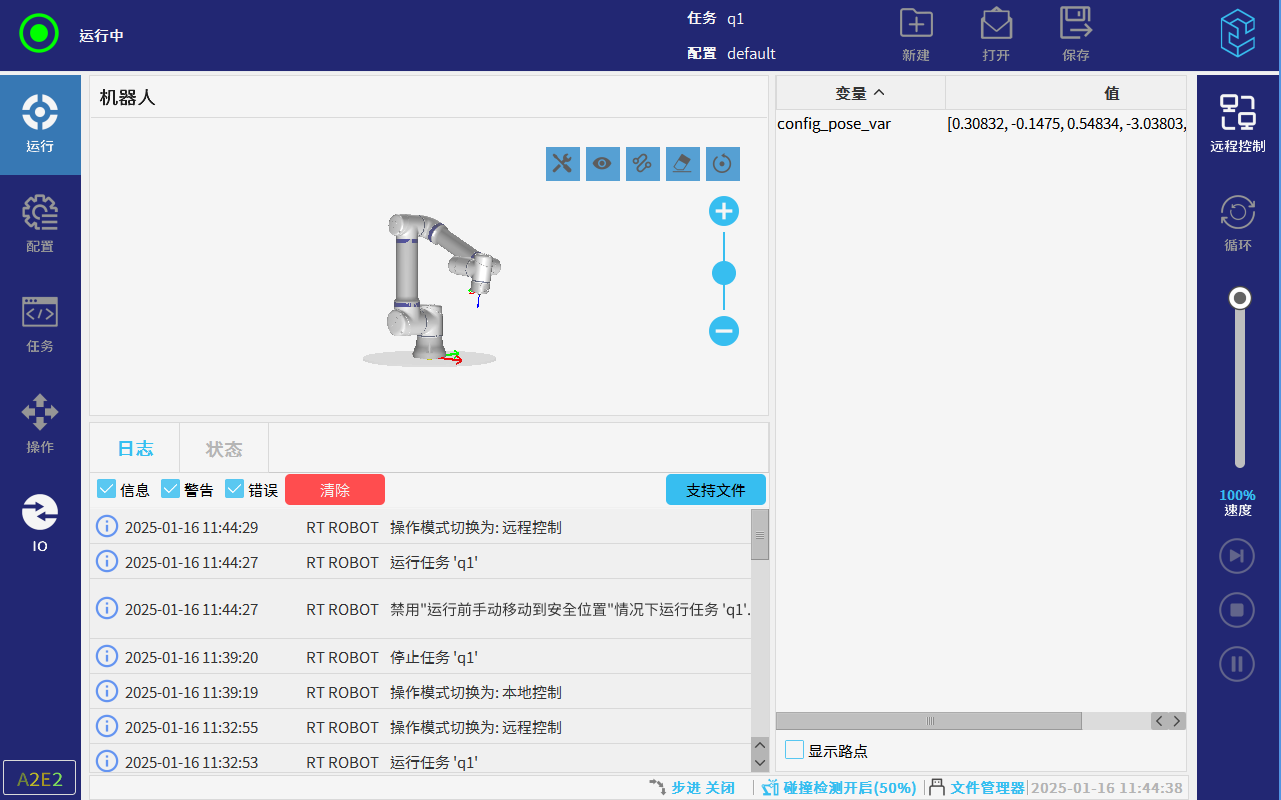Click the speed slider handle
Image resolution: width=1281 pixels, height=800 pixels.
tap(1240, 298)
